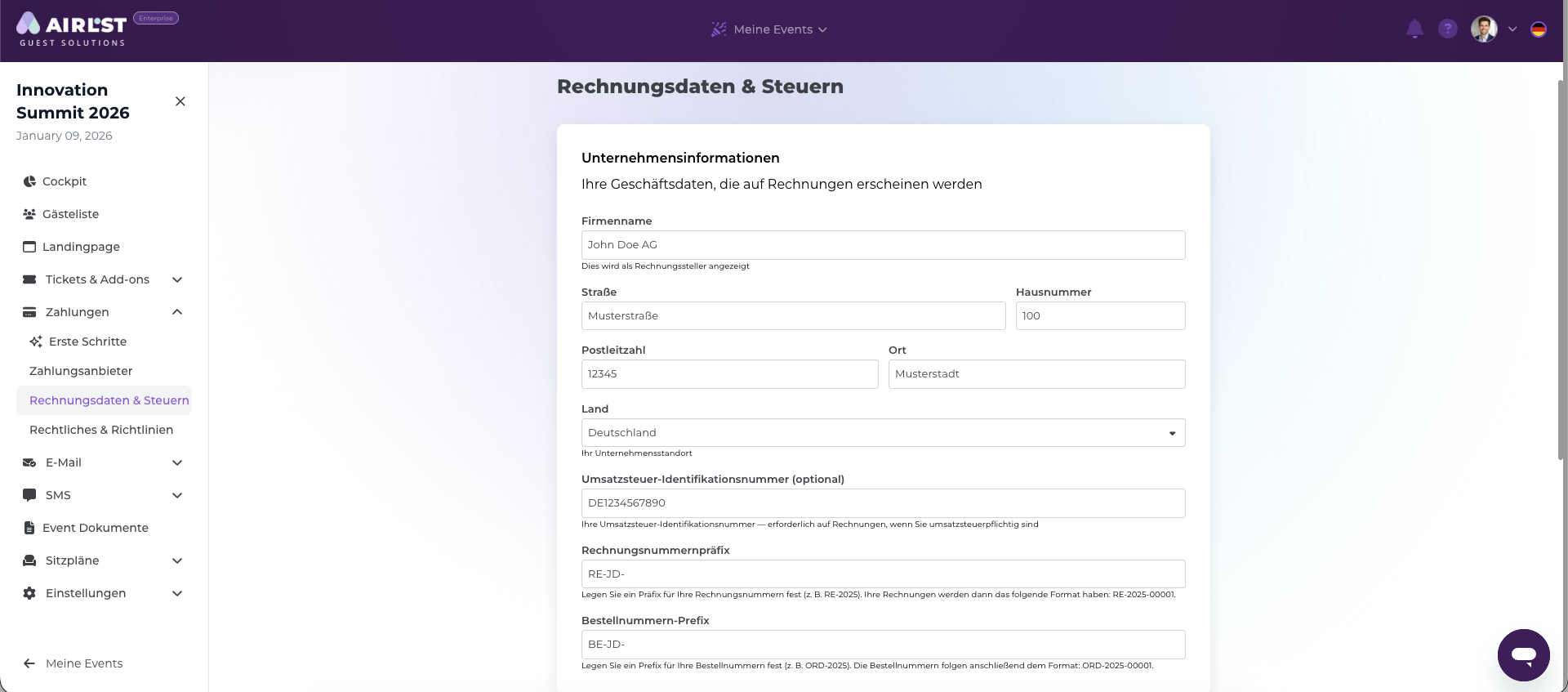Viewport: 1568px width, 692px height.
Task: Click the notification bell icon
Action: coord(1414,29)
